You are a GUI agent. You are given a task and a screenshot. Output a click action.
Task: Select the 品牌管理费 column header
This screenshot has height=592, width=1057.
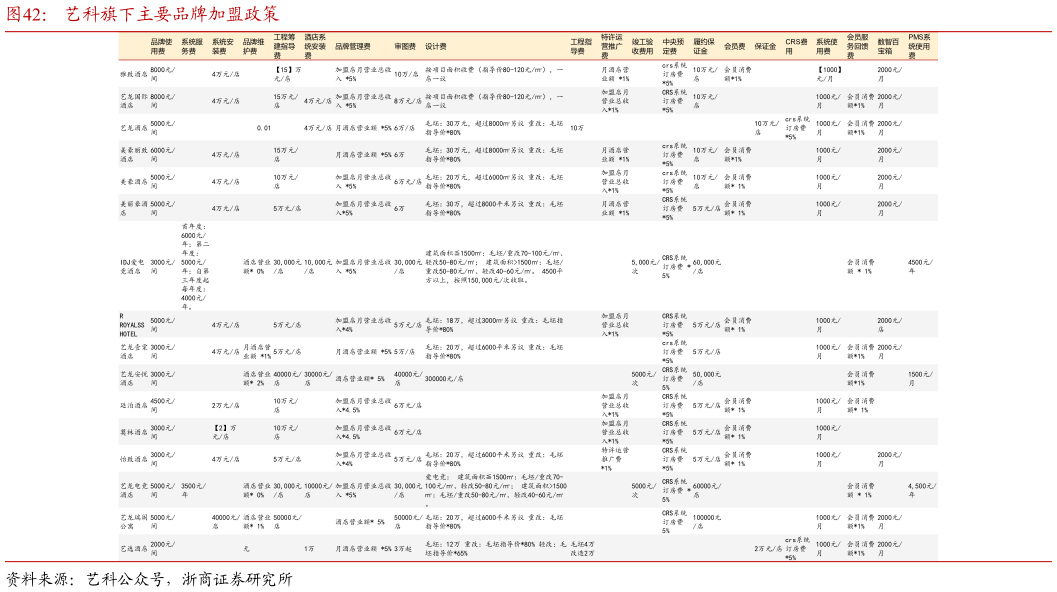coord(353,46)
